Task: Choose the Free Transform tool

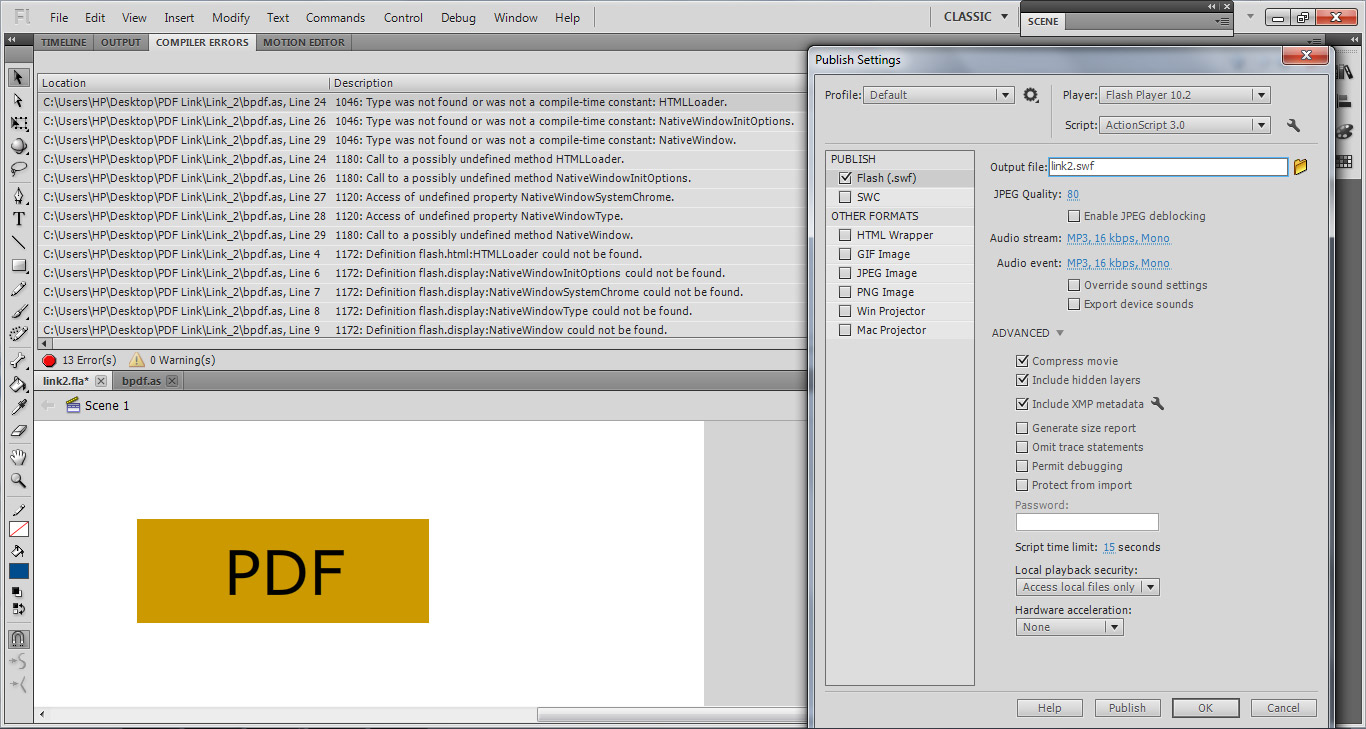Action: coord(18,123)
